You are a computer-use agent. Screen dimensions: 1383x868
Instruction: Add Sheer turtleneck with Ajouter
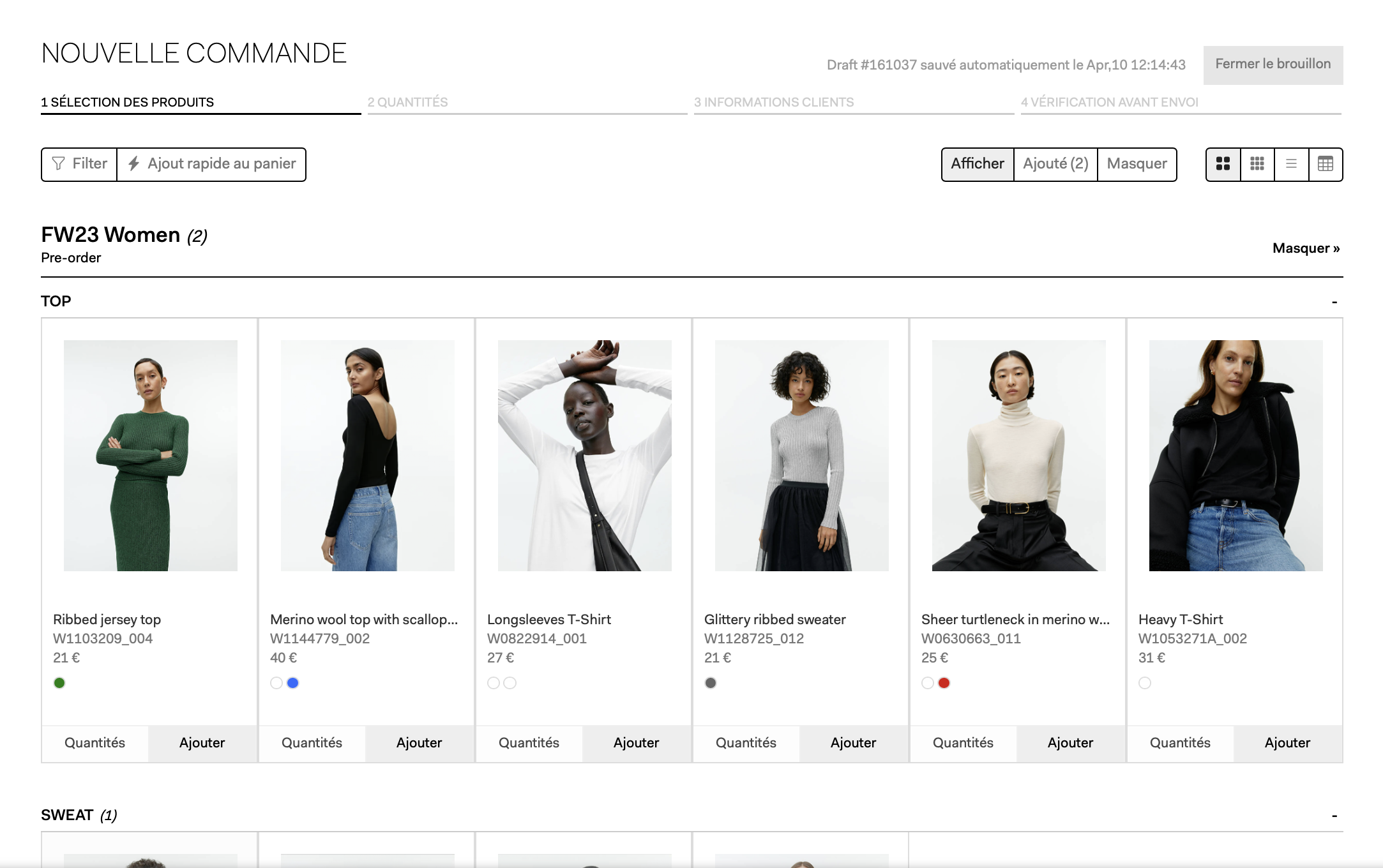tap(1071, 744)
